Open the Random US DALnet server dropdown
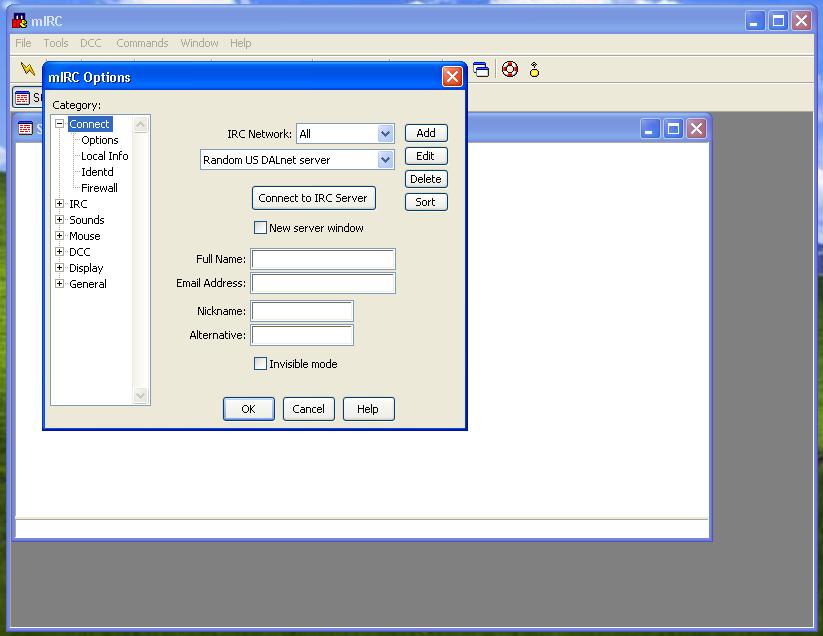Viewport: 823px width, 636px height. tap(385, 160)
